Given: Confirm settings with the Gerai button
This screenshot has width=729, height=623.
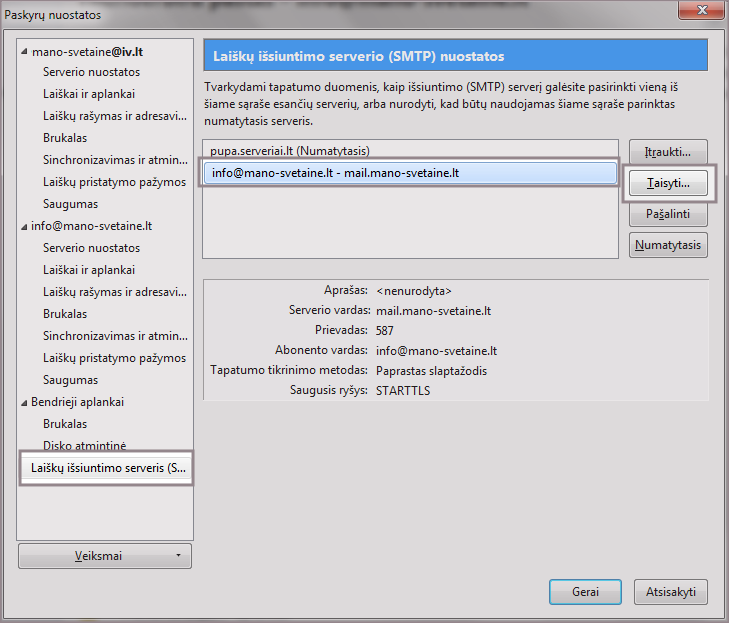Looking at the screenshot, I should (585, 591).
